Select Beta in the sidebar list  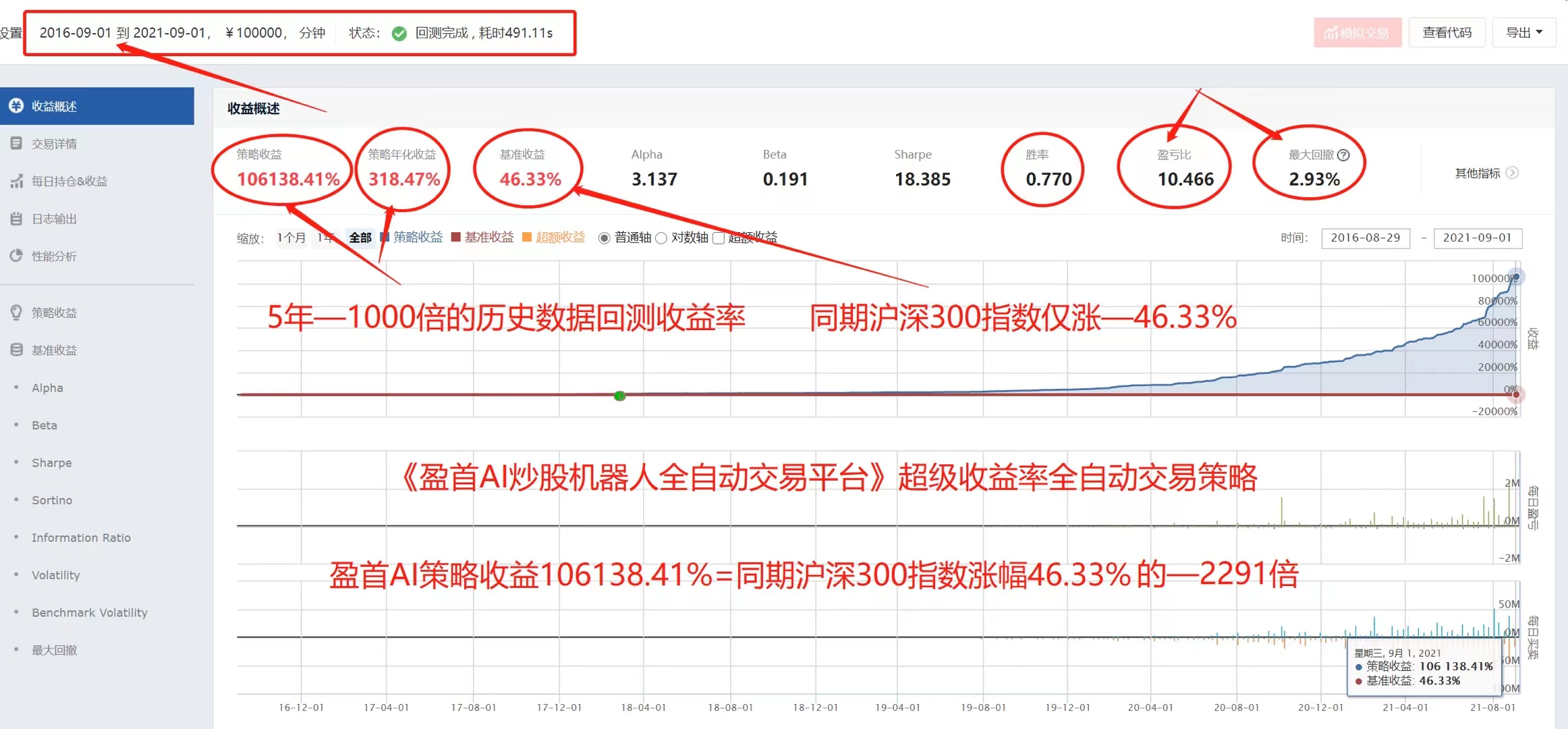coord(45,425)
